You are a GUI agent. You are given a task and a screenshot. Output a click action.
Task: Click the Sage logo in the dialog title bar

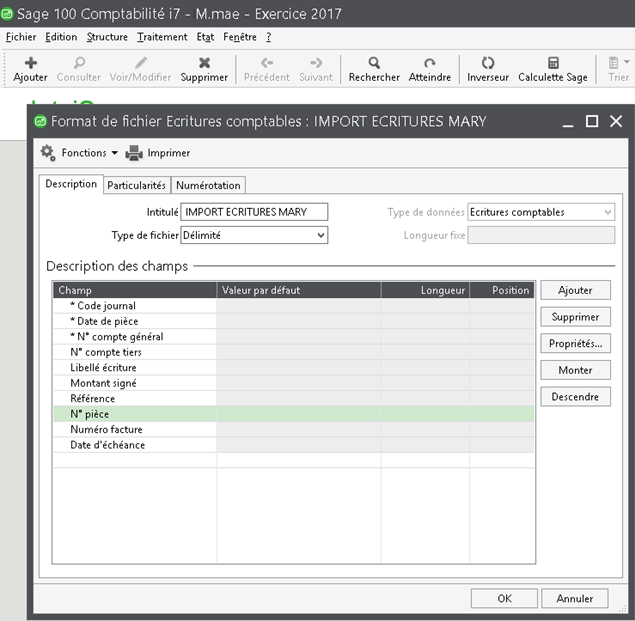point(40,121)
